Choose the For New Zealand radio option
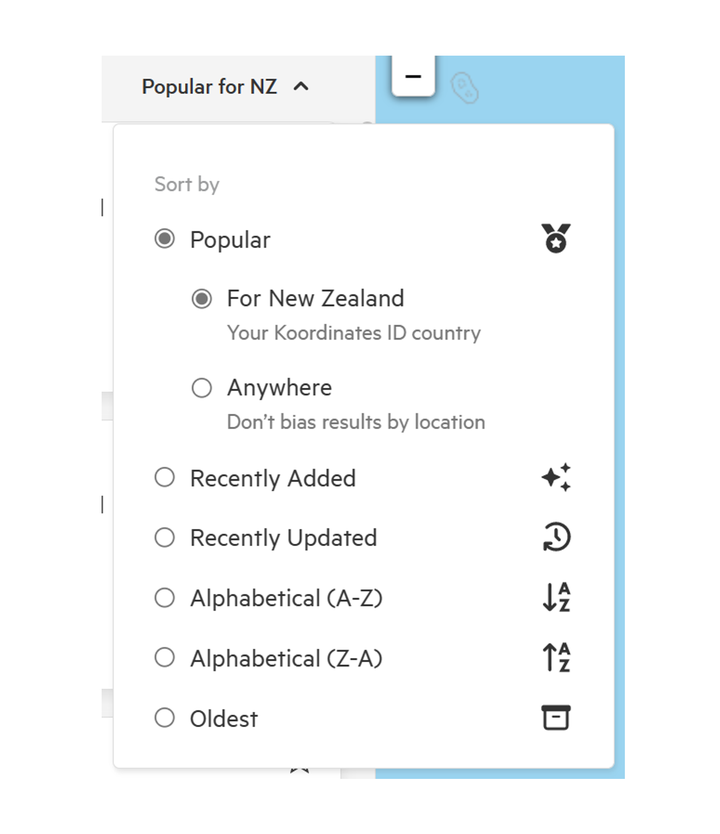720x834 pixels. (x=202, y=298)
